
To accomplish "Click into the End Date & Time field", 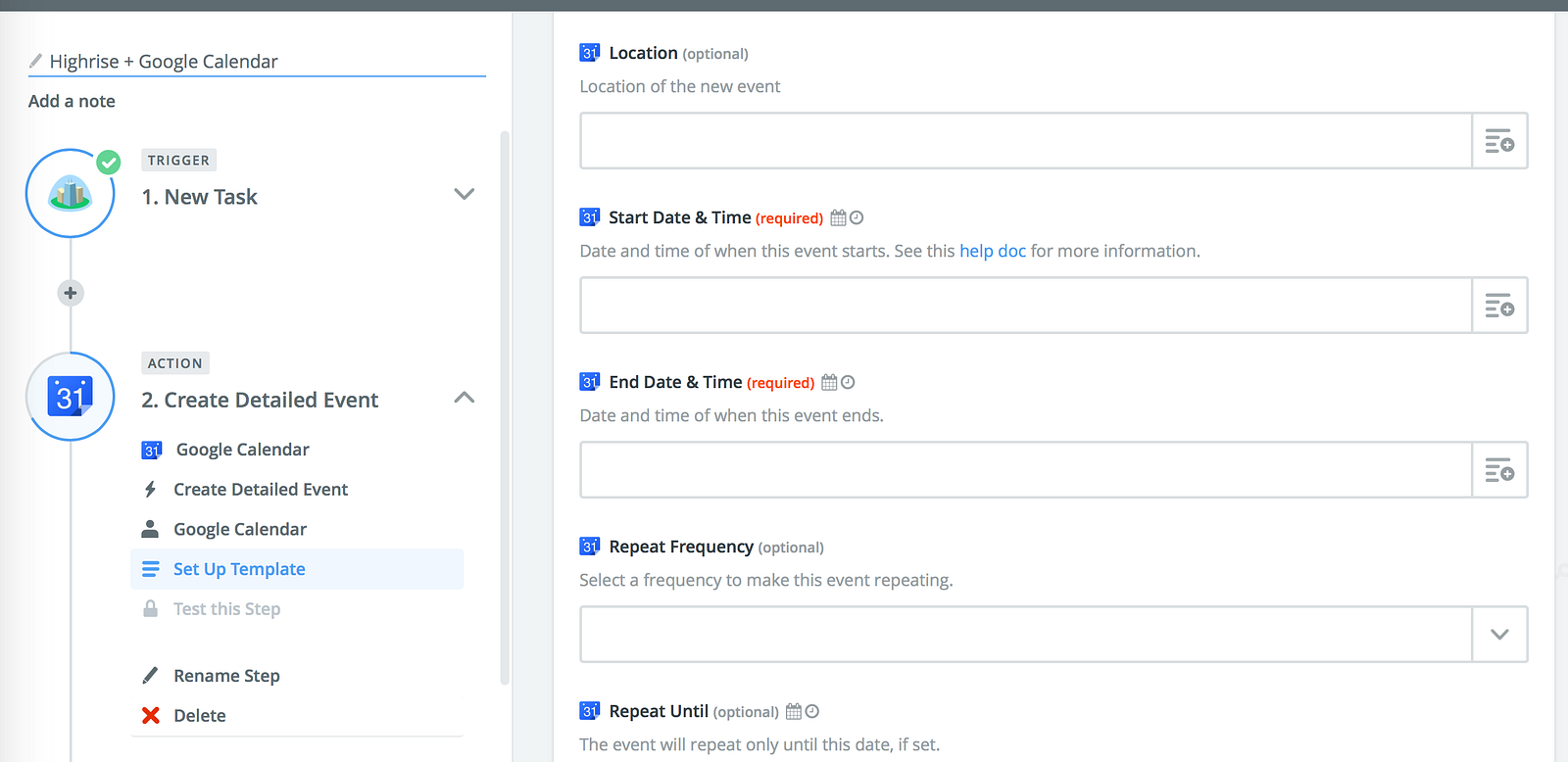I will point(1026,470).
